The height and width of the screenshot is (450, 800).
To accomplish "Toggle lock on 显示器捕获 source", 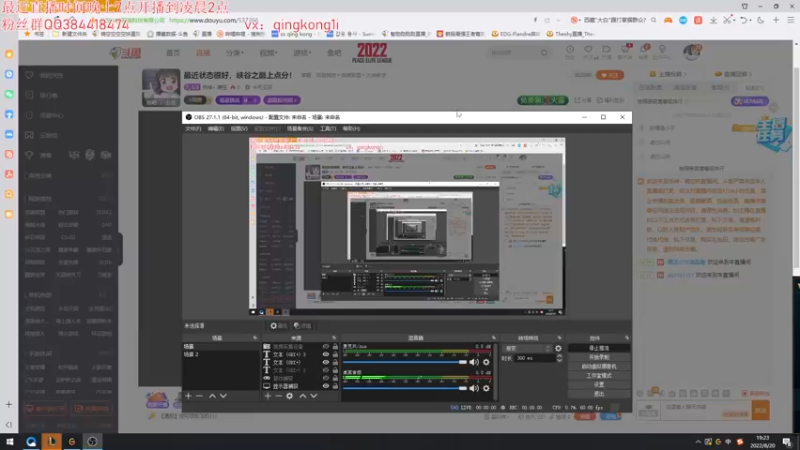I will click(335, 386).
